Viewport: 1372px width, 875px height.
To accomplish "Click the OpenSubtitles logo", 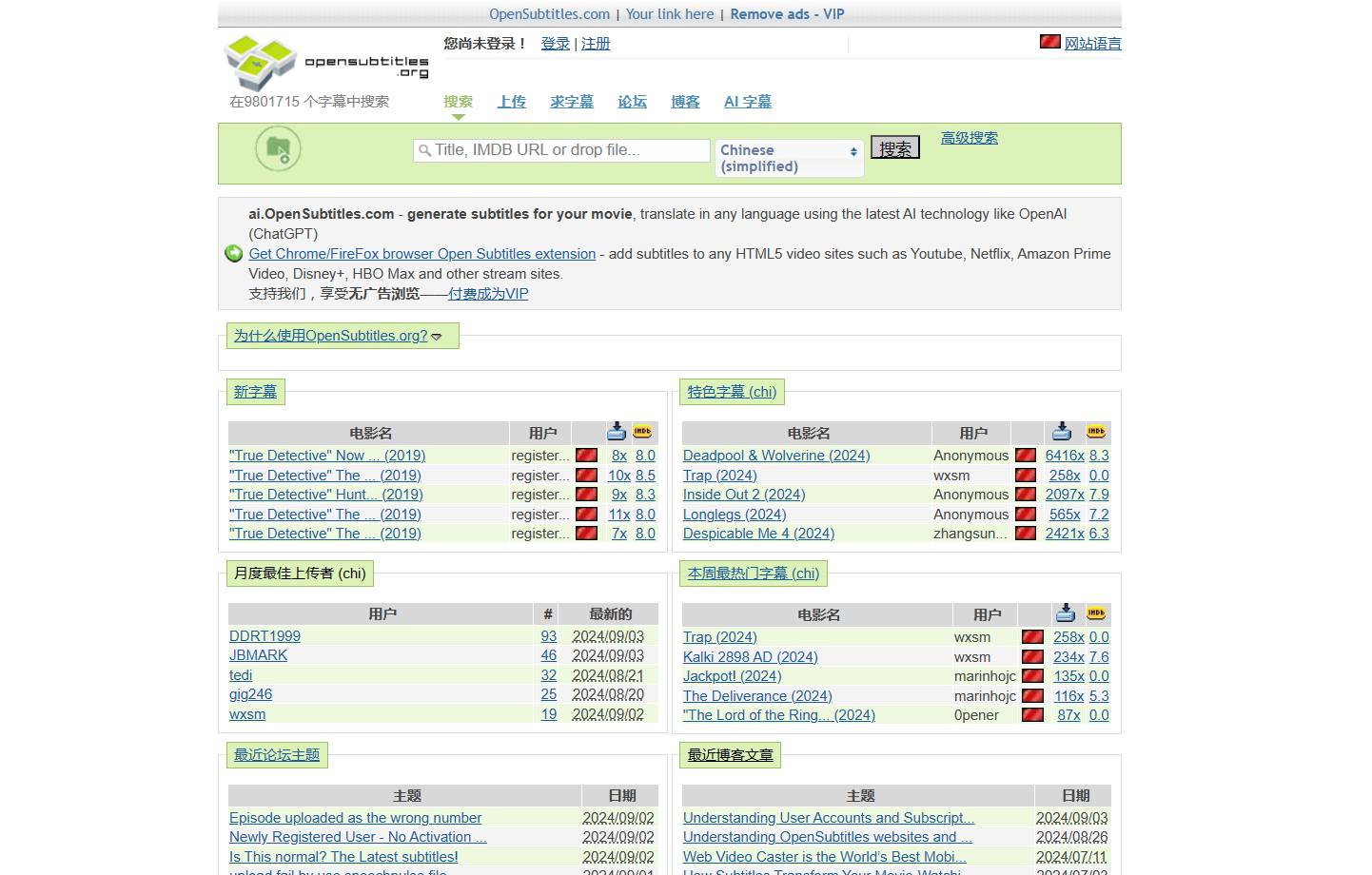I will tap(325, 62).
